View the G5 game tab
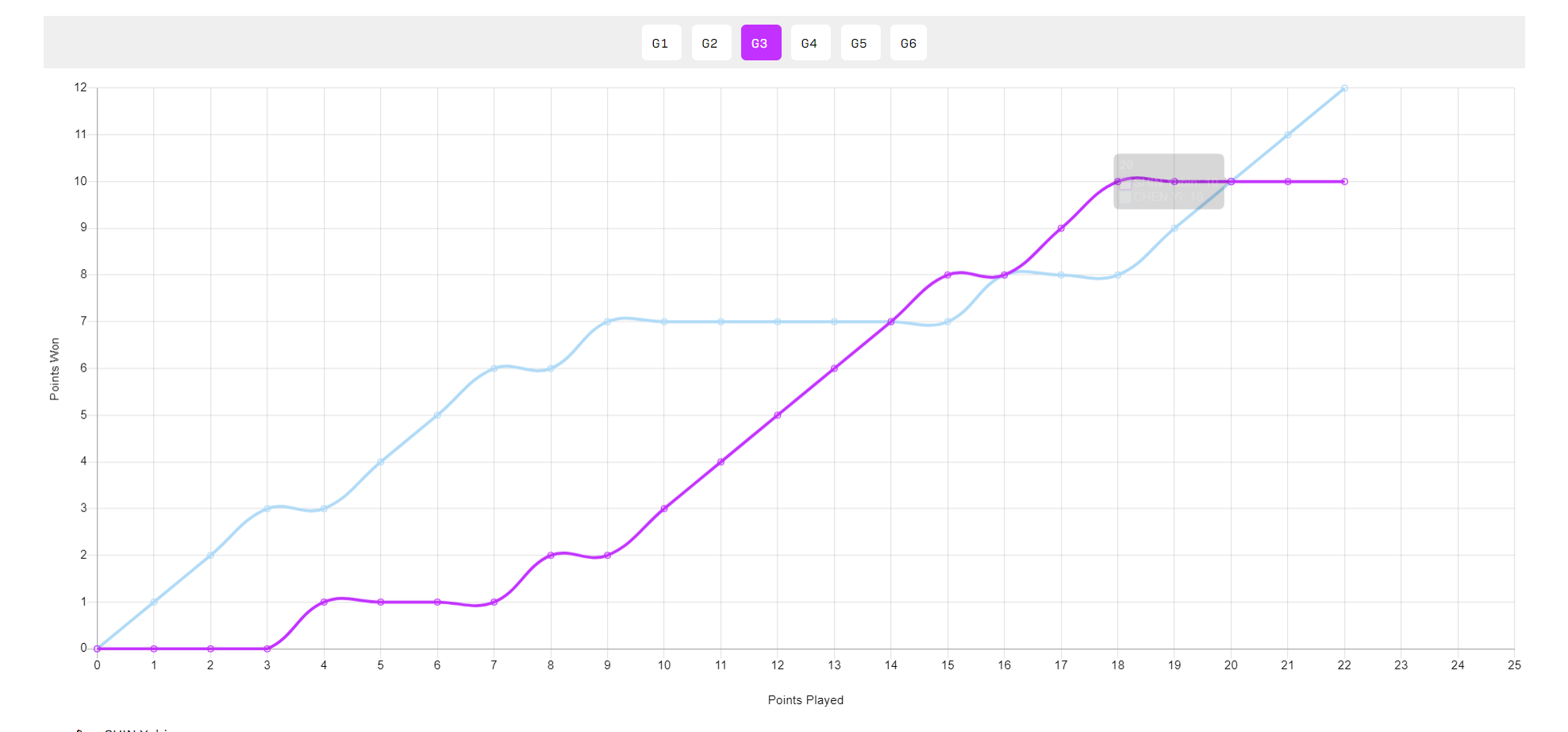This screenshot has height=732, width=1568. click(860, 43)
